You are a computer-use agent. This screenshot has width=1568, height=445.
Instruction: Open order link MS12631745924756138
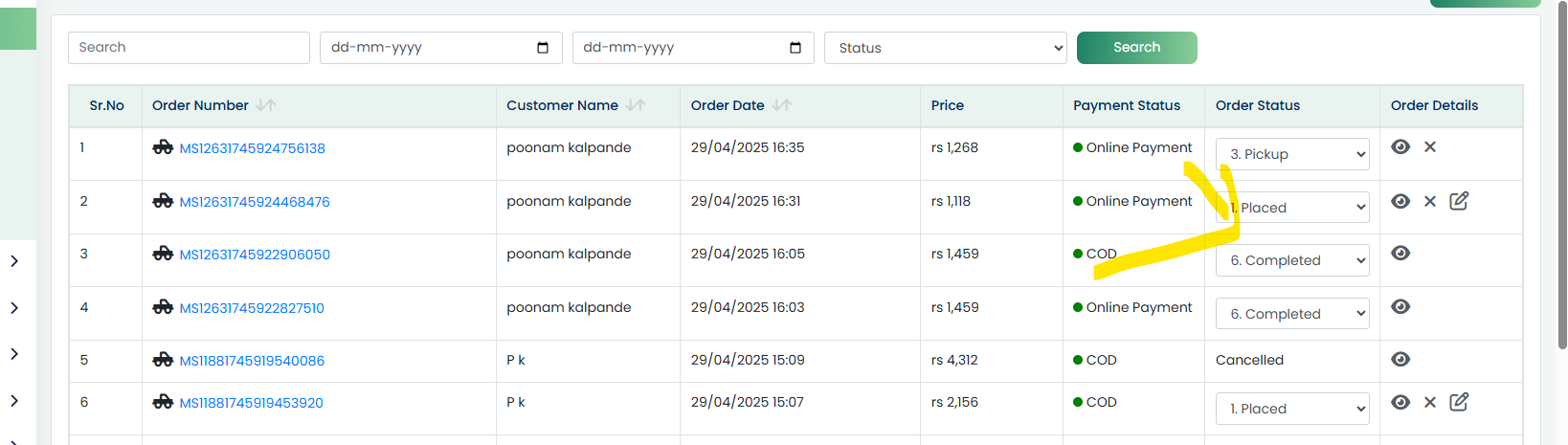[x=253, y=148]
